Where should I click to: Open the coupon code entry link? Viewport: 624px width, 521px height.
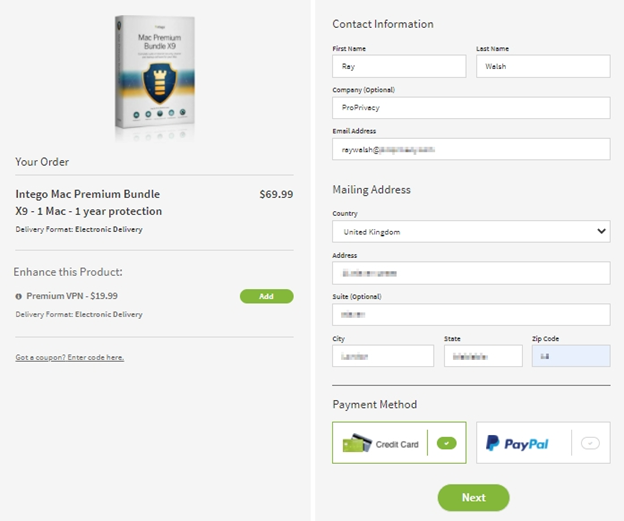point(70,357)
